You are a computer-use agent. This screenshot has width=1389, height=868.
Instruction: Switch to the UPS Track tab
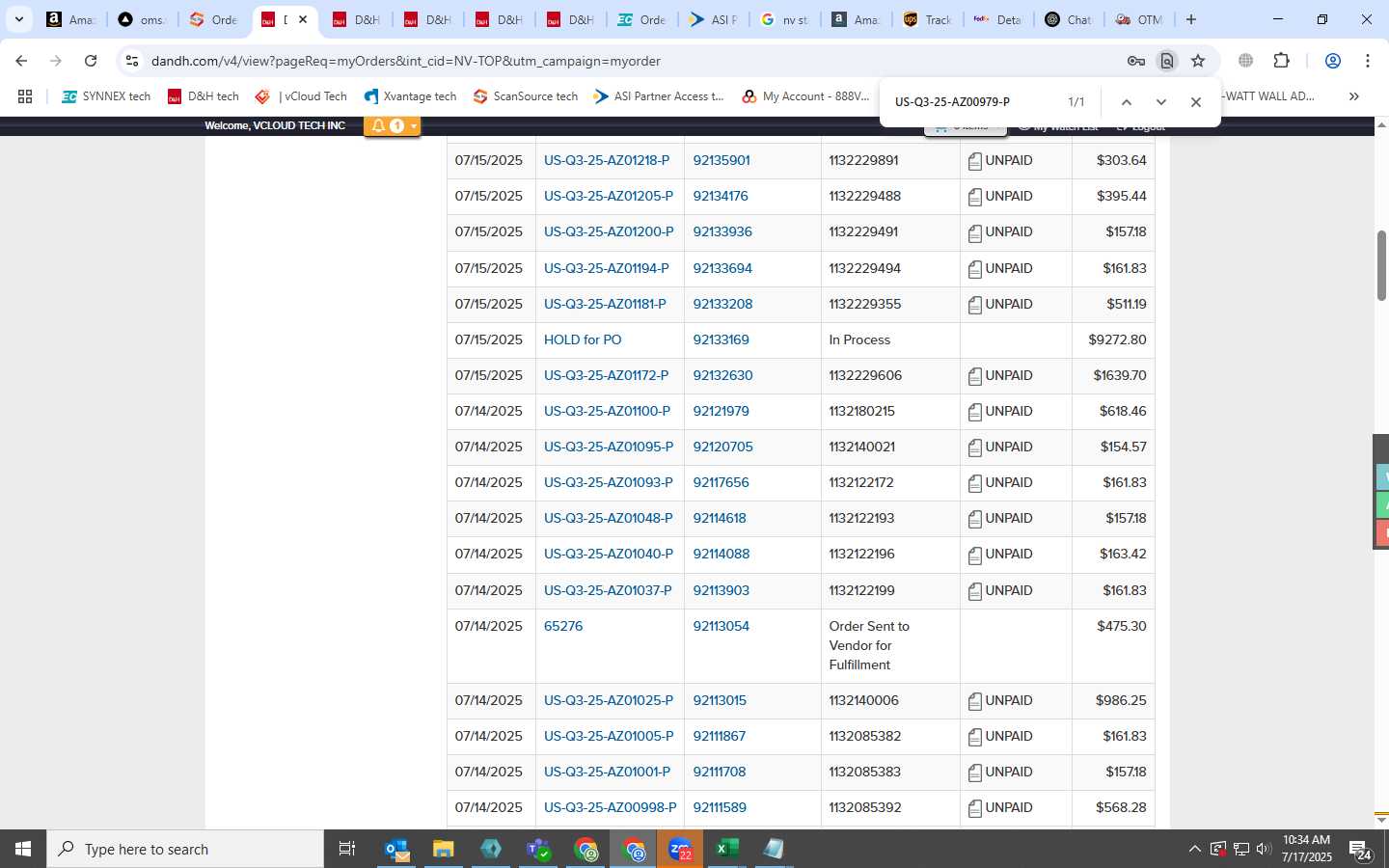tap(927, 19)
